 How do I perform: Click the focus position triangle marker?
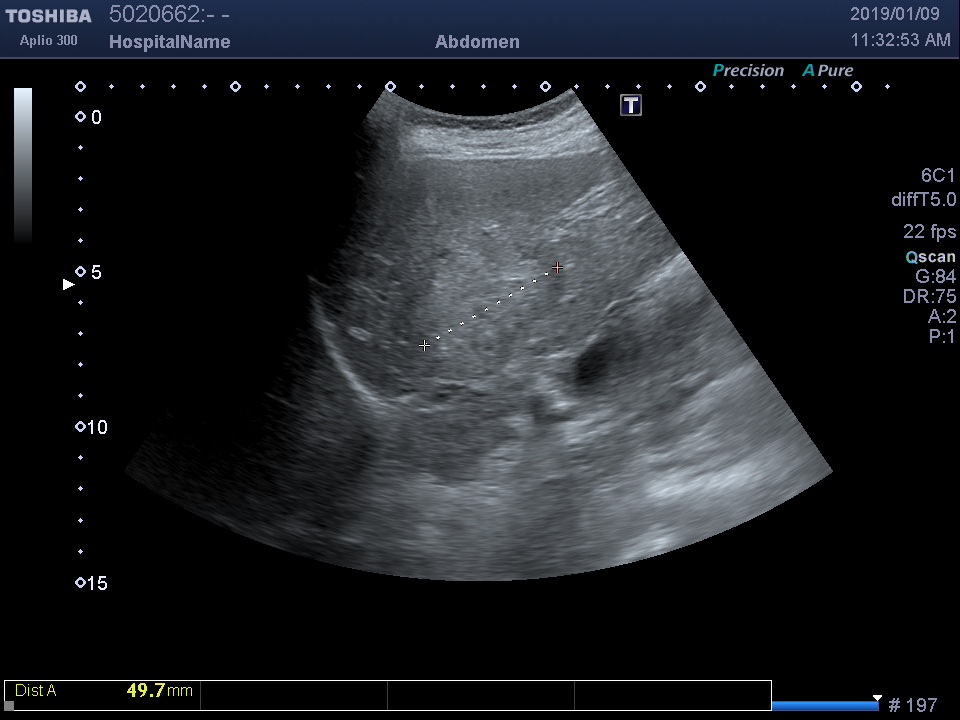point(69,285)
